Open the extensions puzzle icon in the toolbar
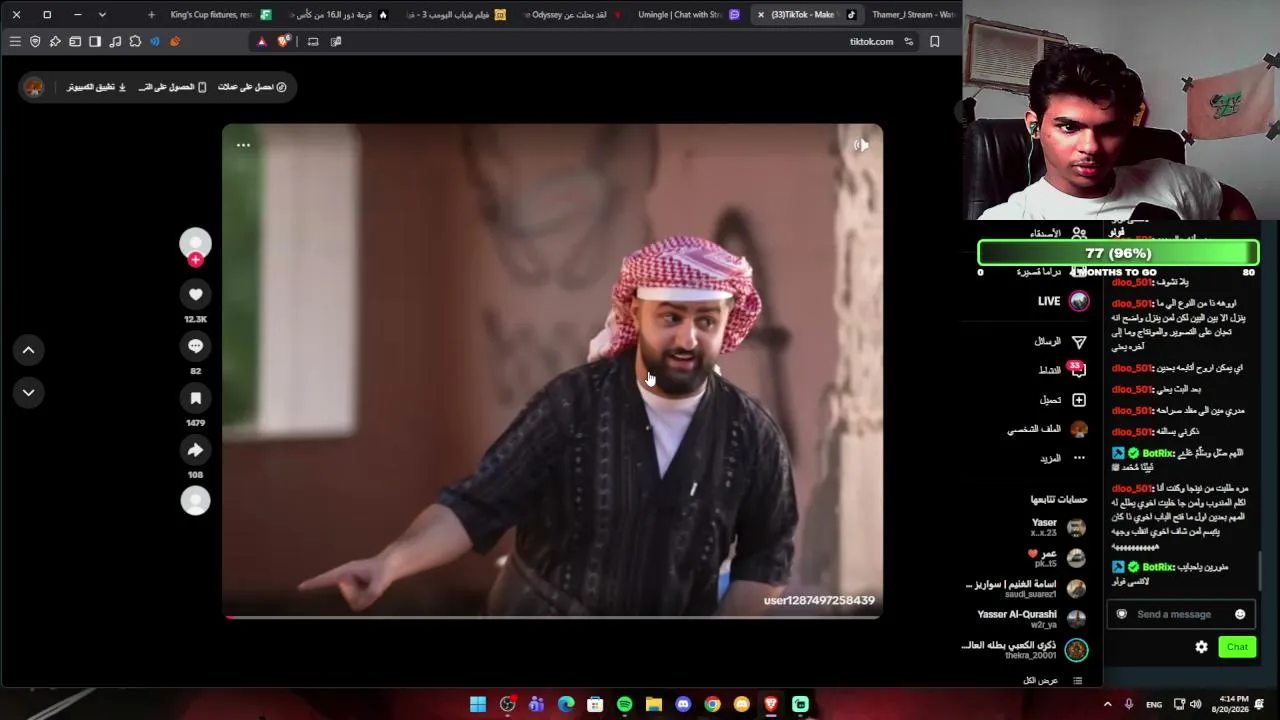The width and height of the screenshot is (1280, 720). click(x=135, y=41)
